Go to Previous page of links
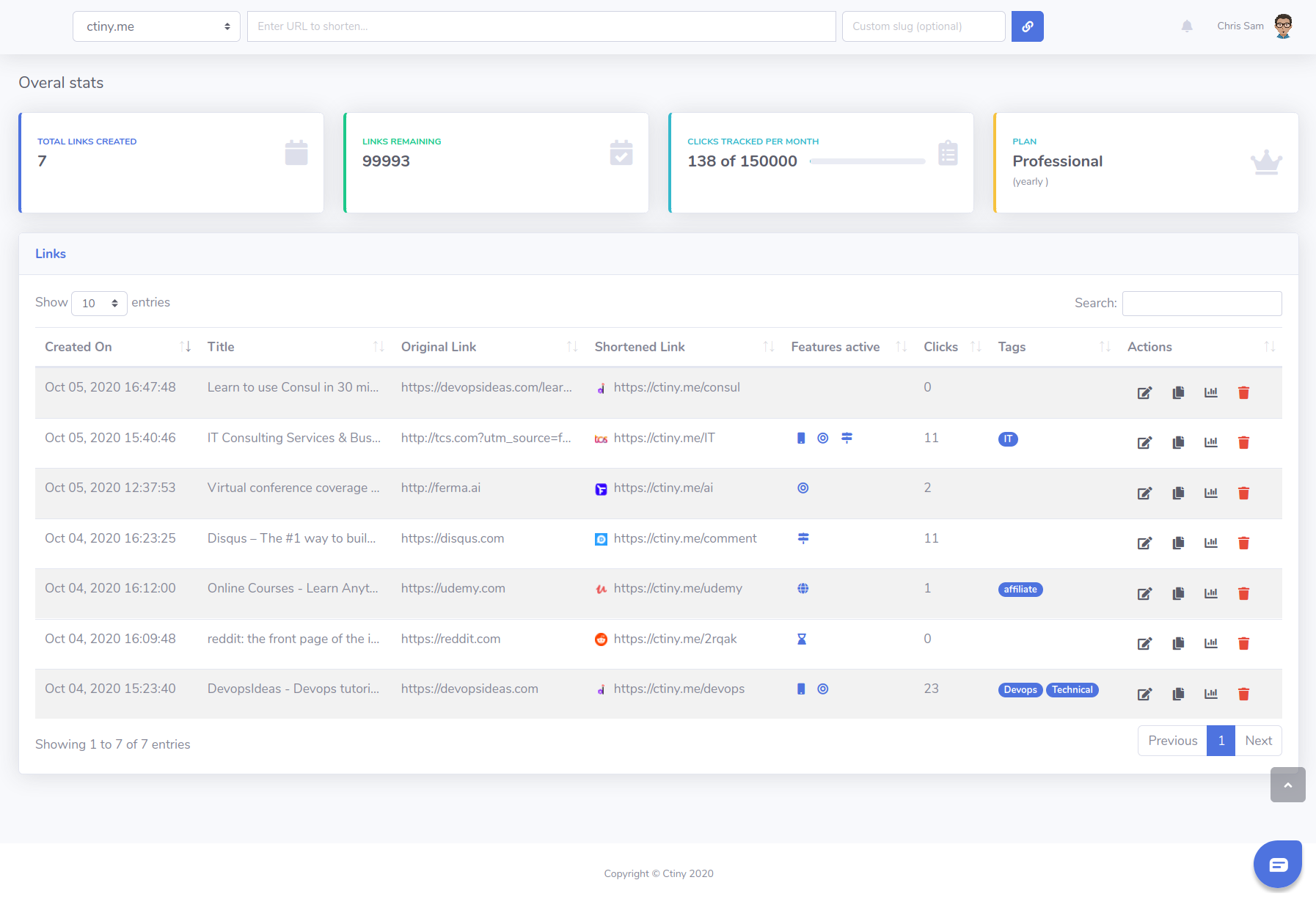Viewport: 1316px width, 902px height. (x=1172, y=741)
